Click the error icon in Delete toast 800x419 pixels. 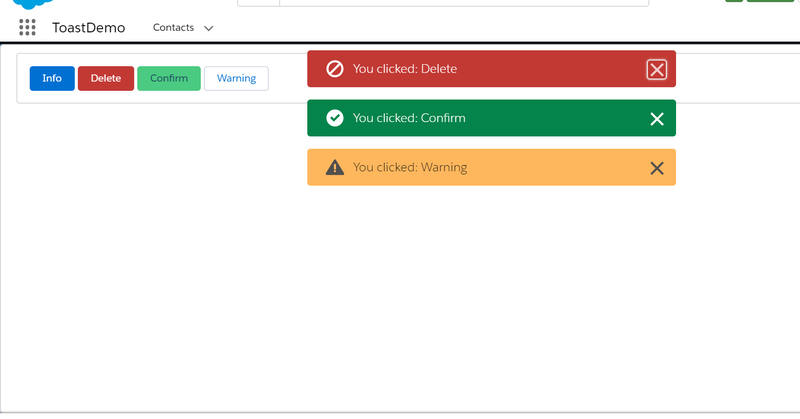(335, 69)
